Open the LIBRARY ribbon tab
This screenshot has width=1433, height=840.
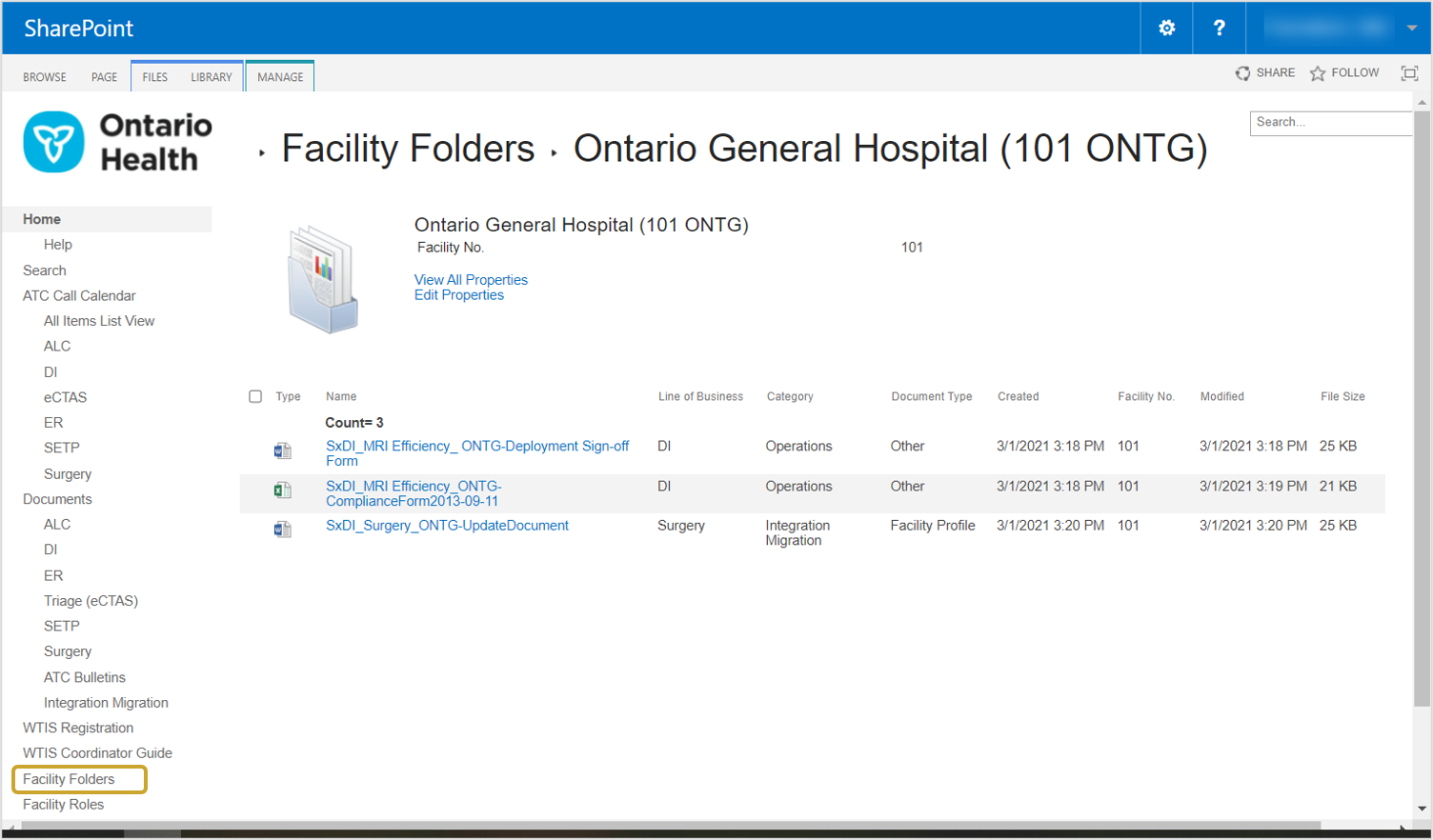point(212,77)
